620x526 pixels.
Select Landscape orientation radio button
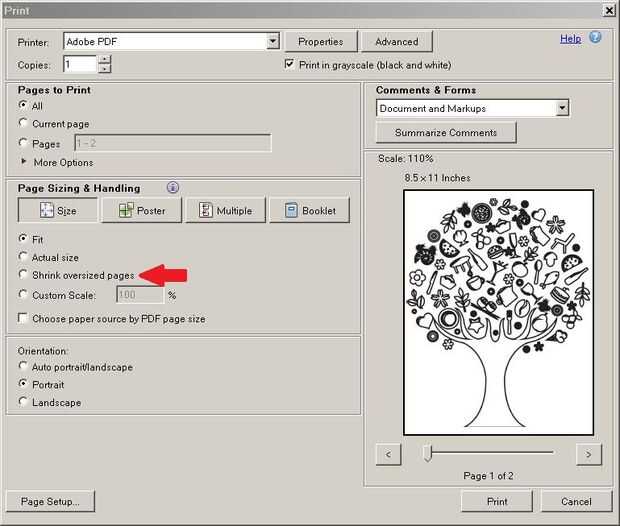(23, 402)
